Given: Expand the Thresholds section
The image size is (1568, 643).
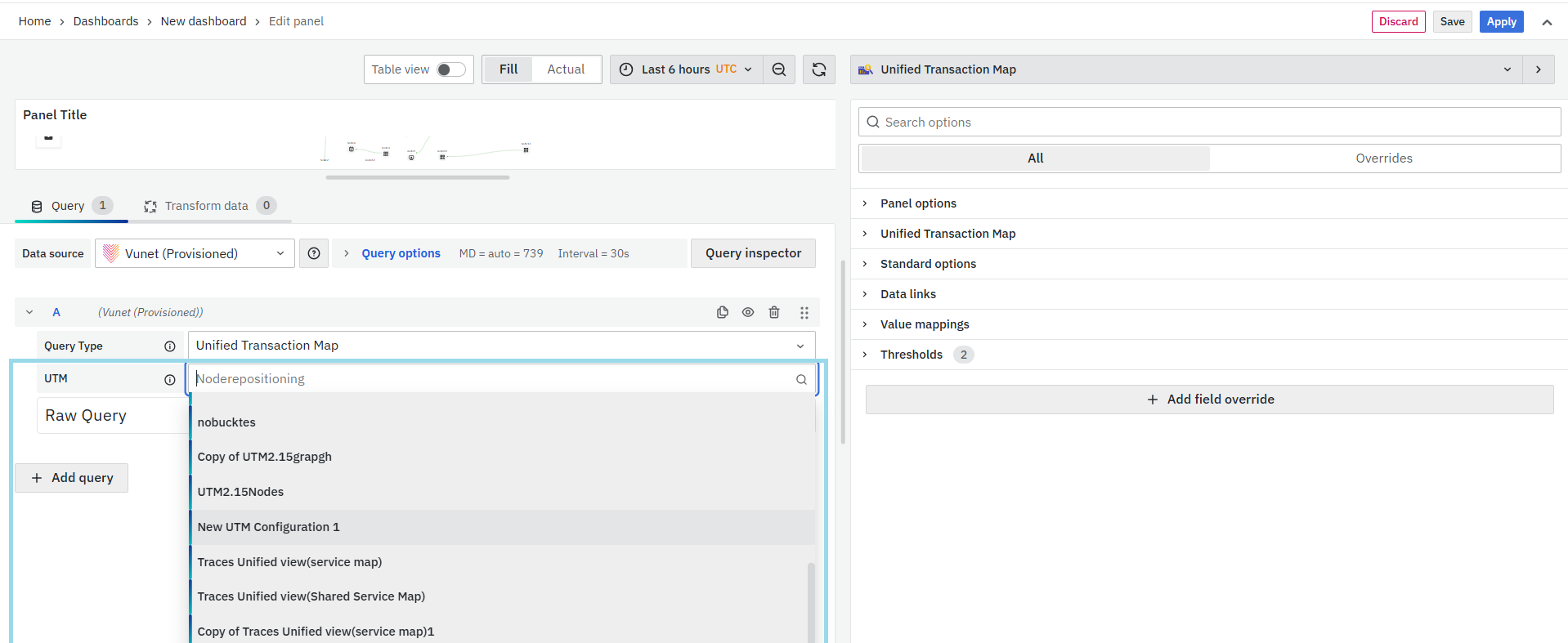Looking at the screenshot, I should [911, 355].
